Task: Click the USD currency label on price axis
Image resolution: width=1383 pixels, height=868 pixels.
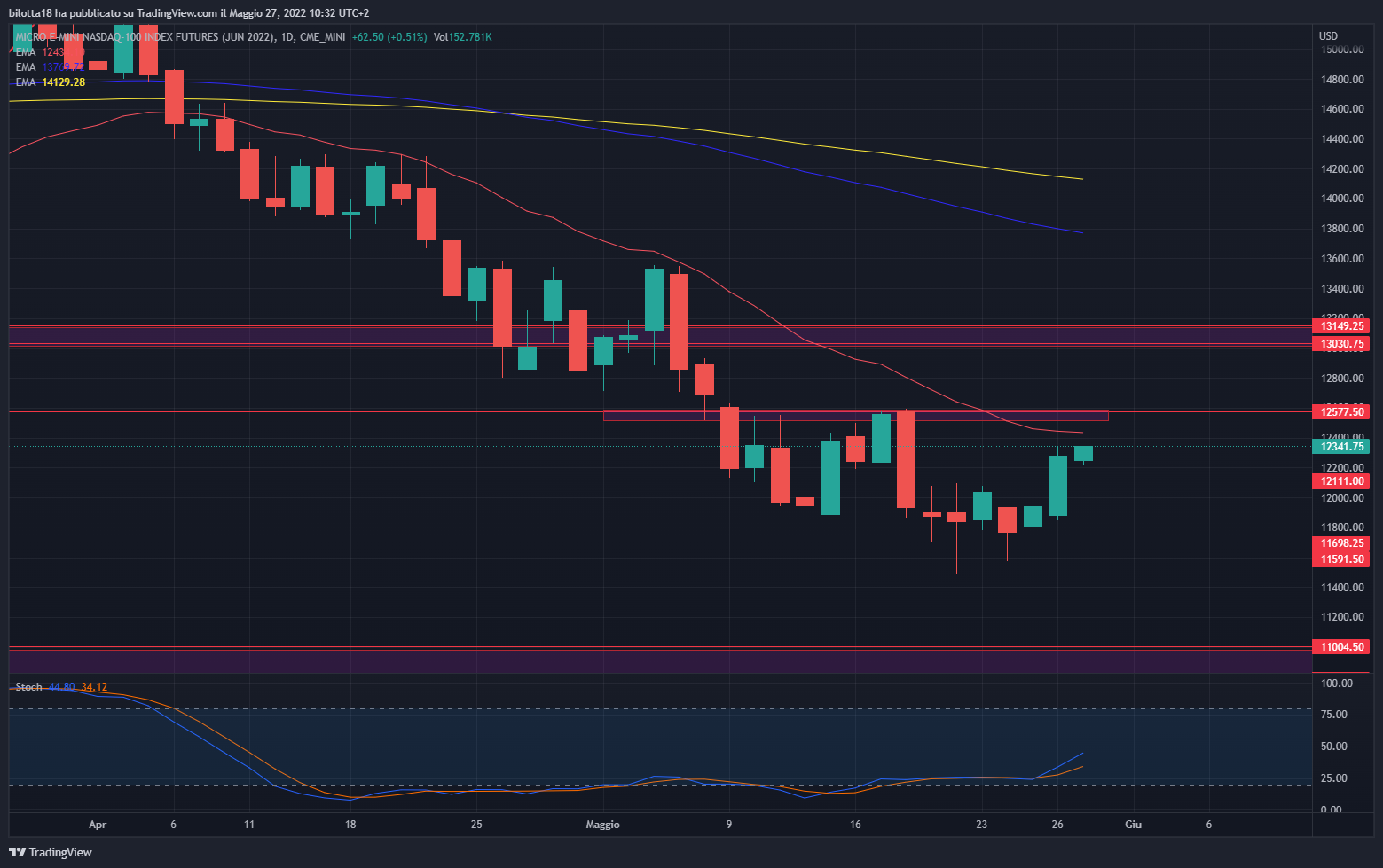Action: pos(1328,36)
